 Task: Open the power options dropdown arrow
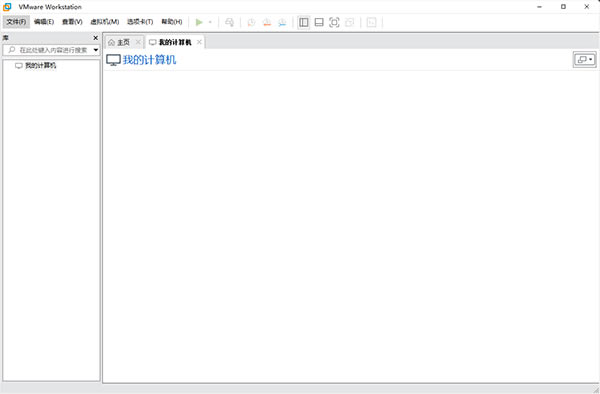[210, 22]
